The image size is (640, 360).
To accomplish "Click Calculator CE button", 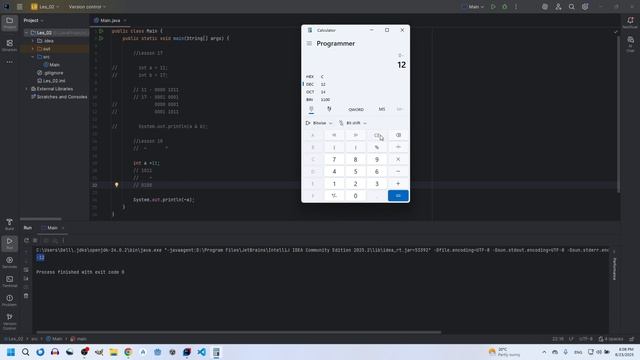I will 377,135.
